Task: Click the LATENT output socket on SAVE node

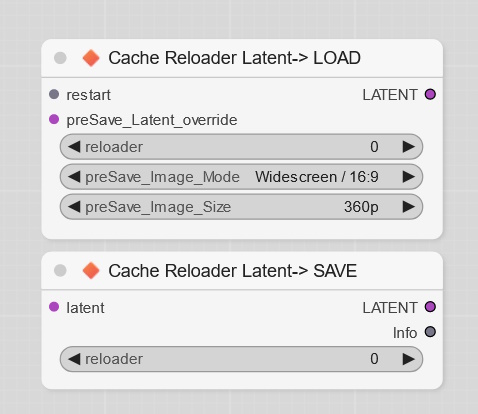Action: pyautogui.click(x=430, y=307)
